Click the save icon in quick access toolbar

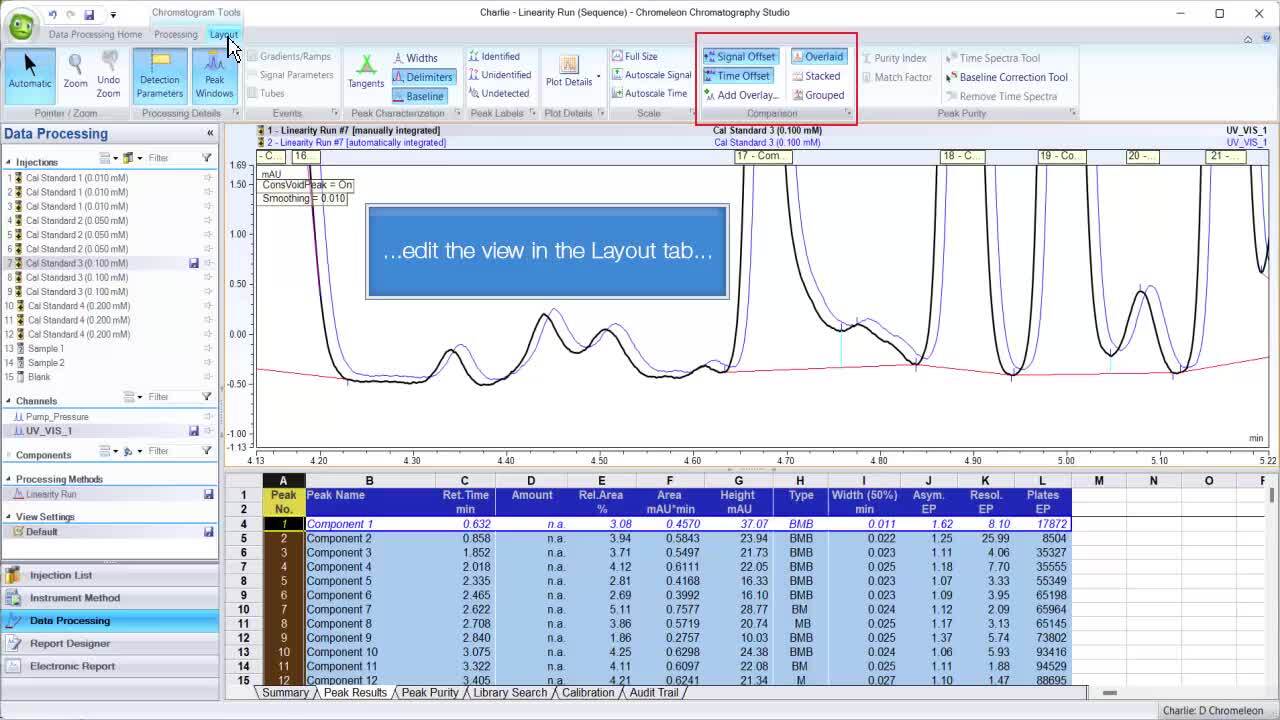tap(89, 14)
